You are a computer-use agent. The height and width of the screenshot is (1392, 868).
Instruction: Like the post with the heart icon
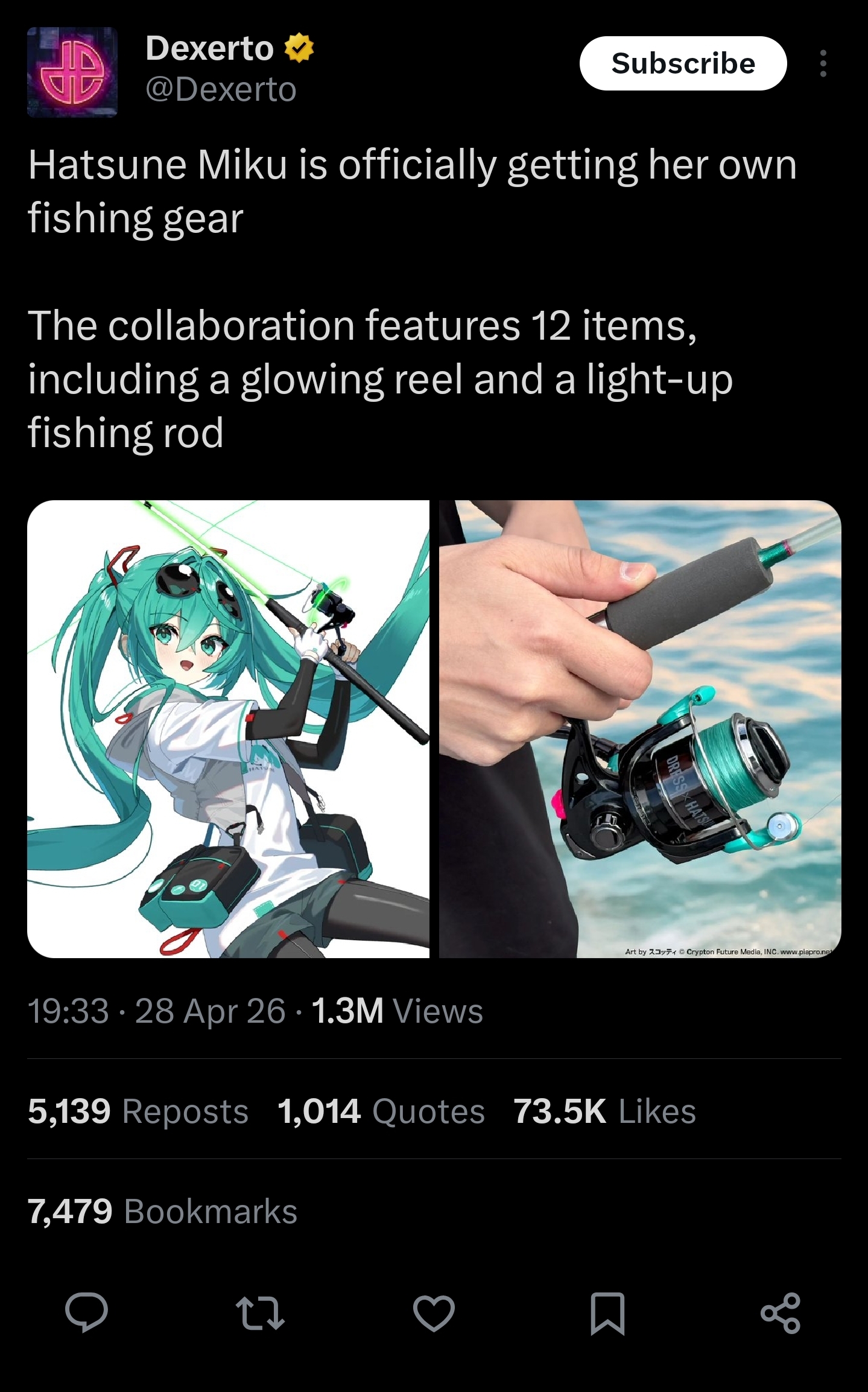coord(434,1313)
